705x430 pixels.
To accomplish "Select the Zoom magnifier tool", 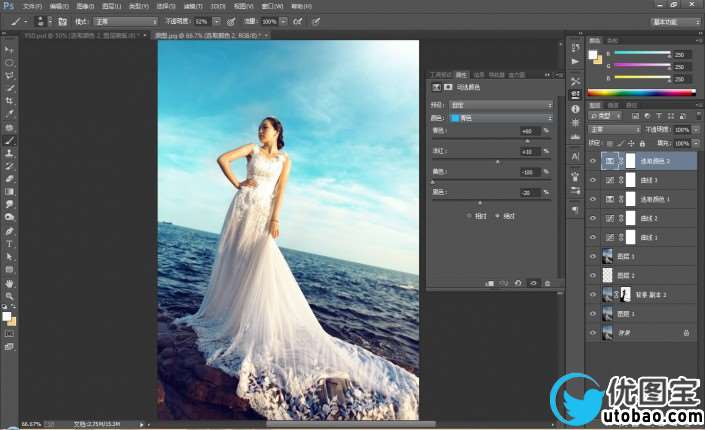I will click(9, 296).
